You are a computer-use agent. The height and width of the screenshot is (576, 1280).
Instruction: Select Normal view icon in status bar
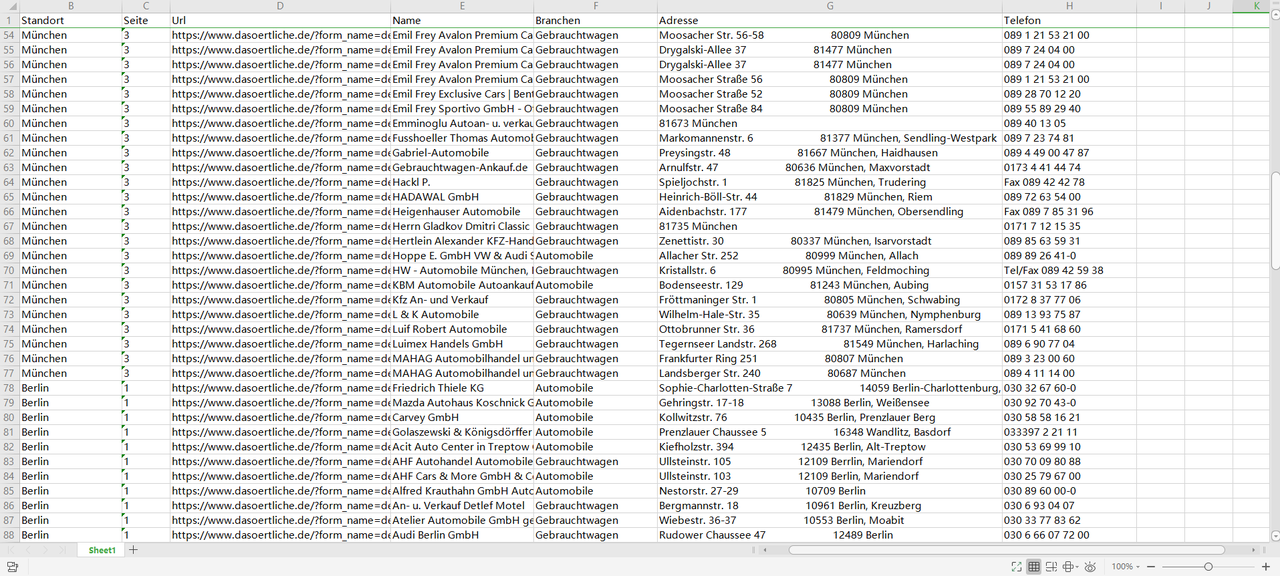tap(1034, 566)
